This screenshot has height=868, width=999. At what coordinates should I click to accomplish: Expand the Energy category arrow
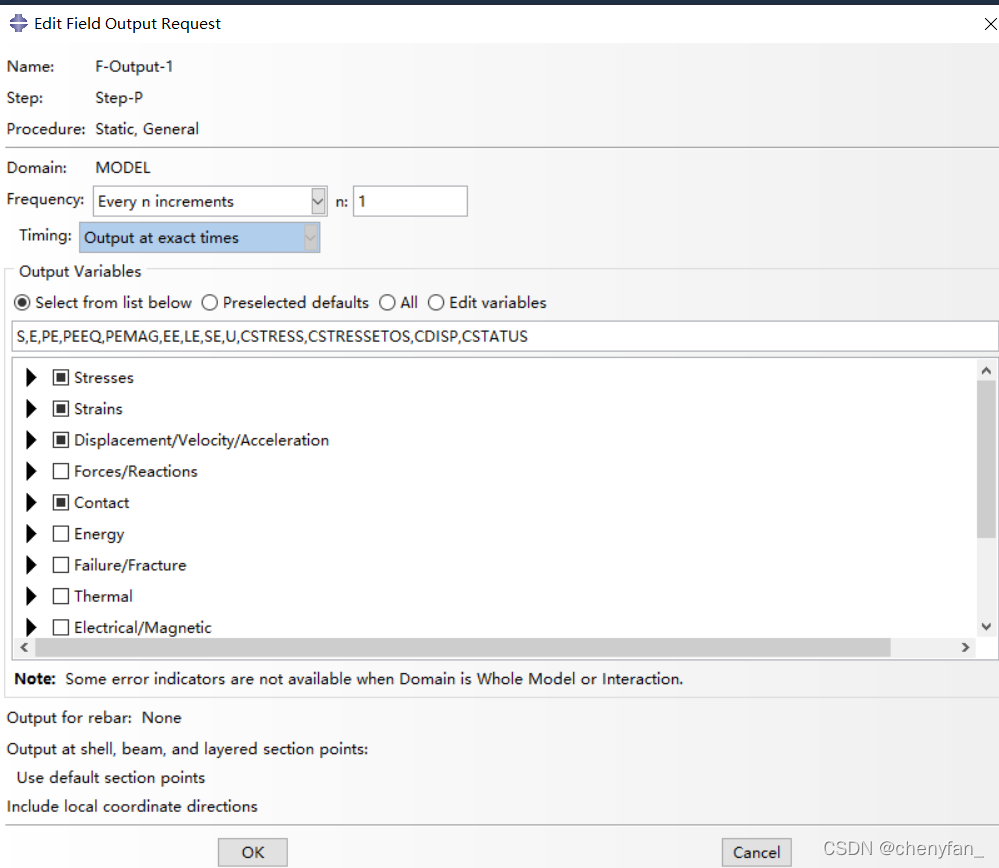click(x=31, y=534)
